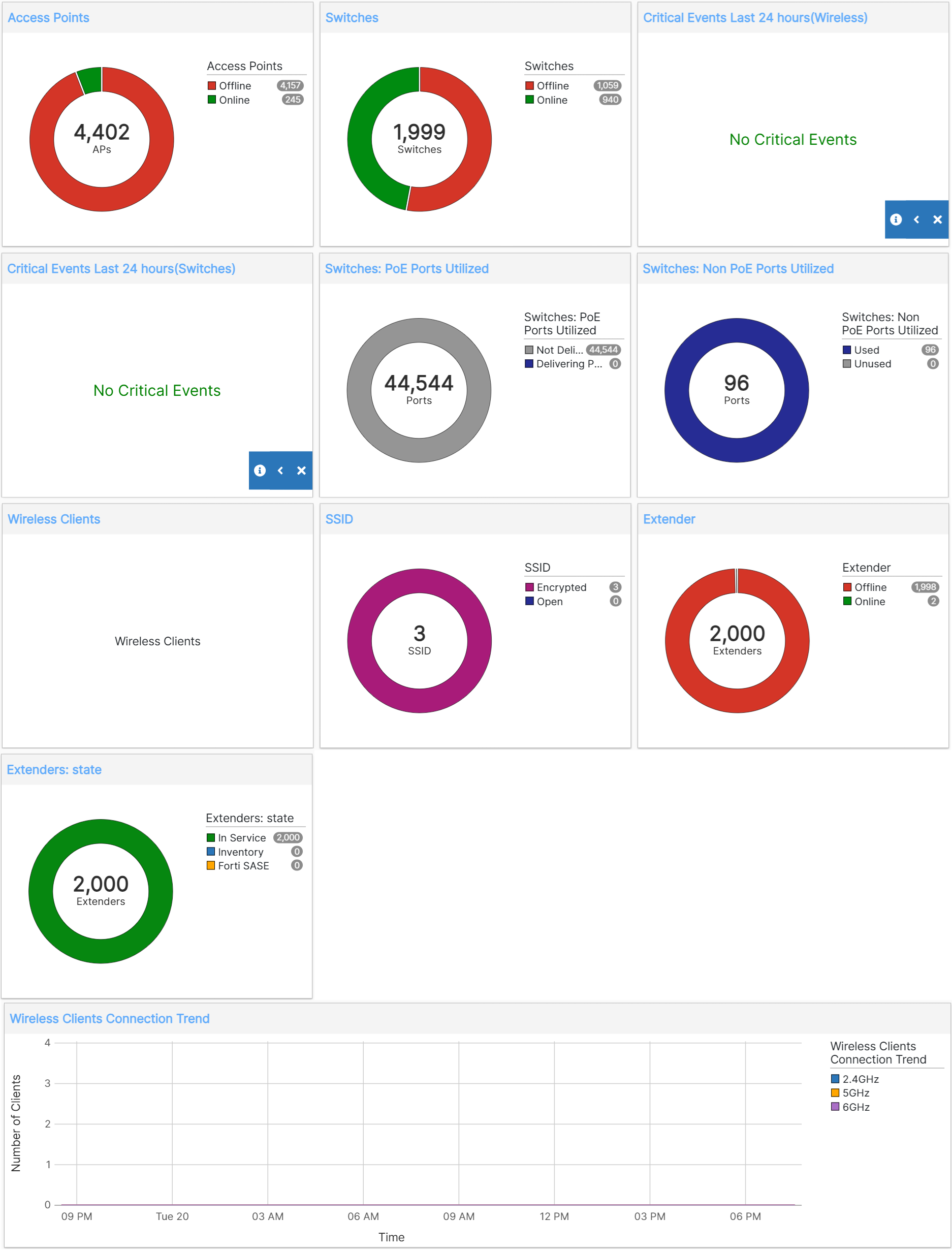Click the red Offline legend square for Access Points
Screen dimensions: 952x1251
pyautogui.click(x=211, y=85)
